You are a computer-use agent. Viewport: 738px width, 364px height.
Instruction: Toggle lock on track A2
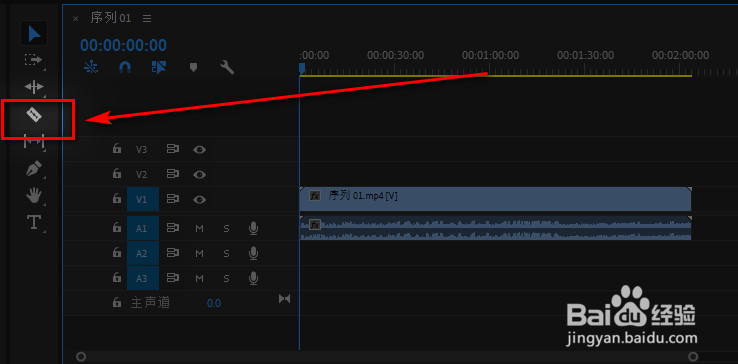point(117,253)
